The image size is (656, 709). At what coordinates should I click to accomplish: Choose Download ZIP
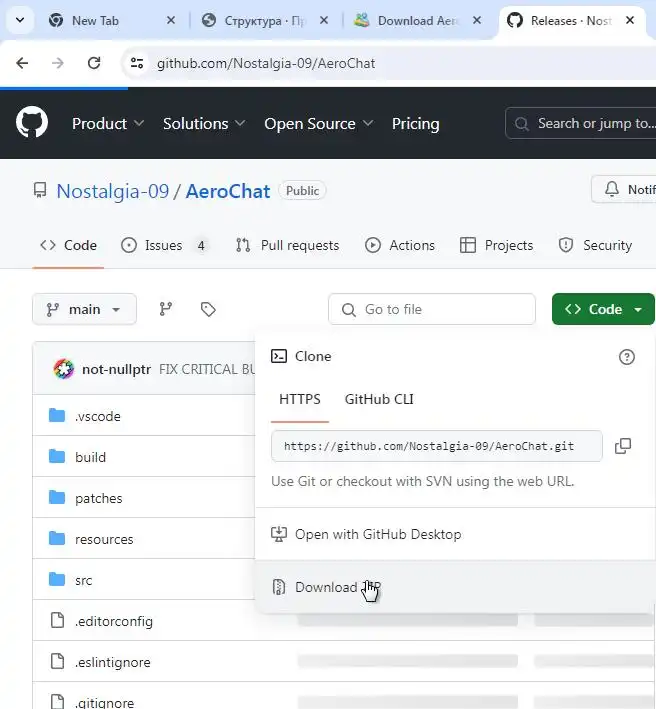455,587
